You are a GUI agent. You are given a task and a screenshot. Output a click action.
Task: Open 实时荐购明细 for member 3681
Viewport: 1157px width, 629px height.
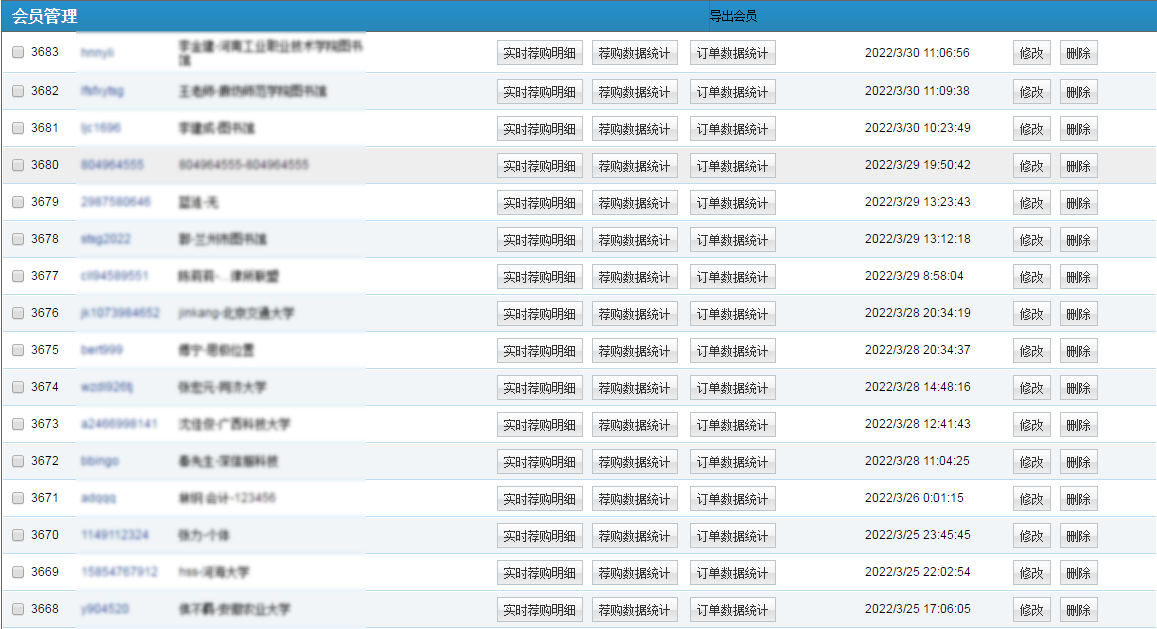pyautogui.click(x=539, y=129)
